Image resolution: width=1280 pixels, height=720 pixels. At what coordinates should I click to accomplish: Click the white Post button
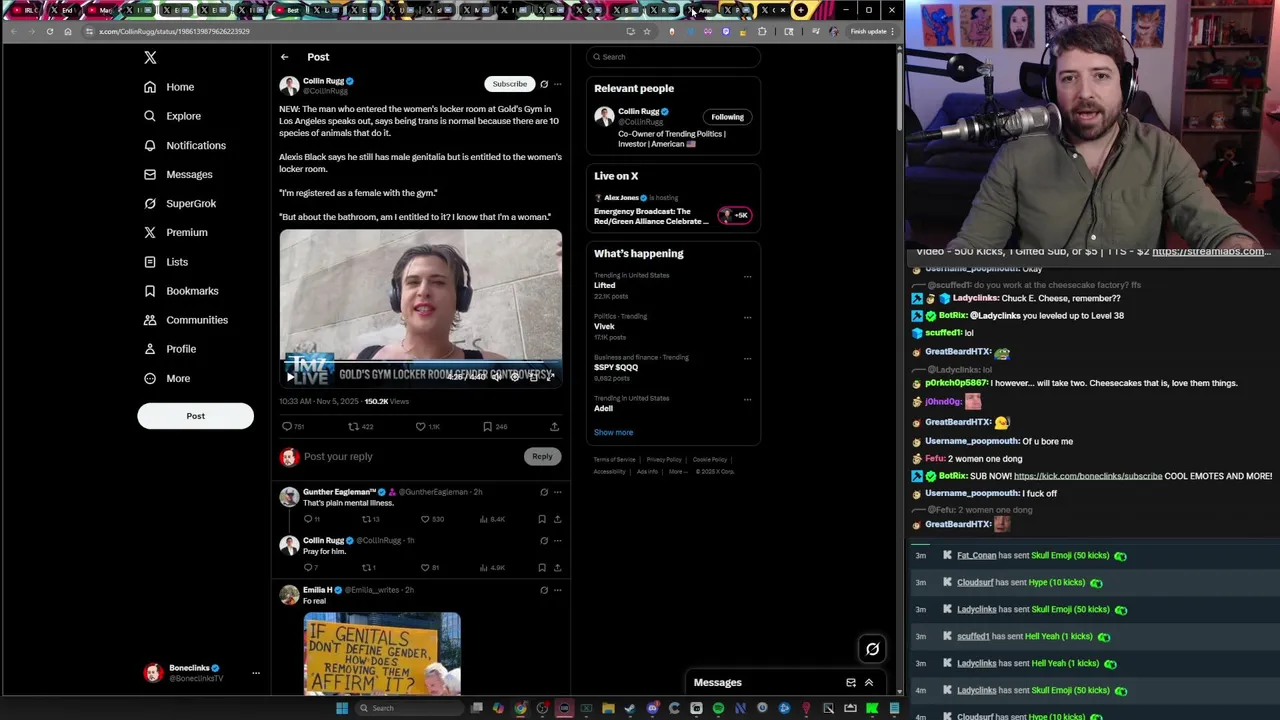point(195,416)
